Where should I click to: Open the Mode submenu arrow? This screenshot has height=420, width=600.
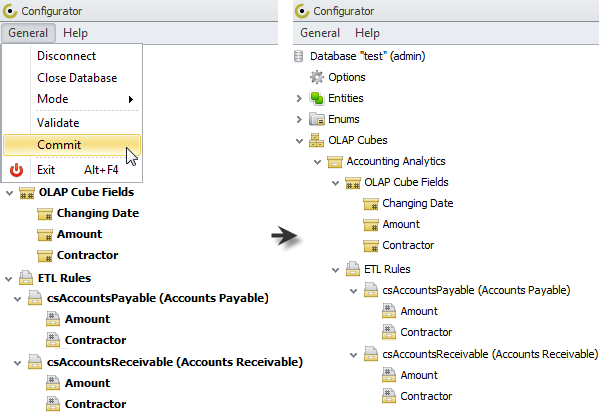[x=131, y=100]
